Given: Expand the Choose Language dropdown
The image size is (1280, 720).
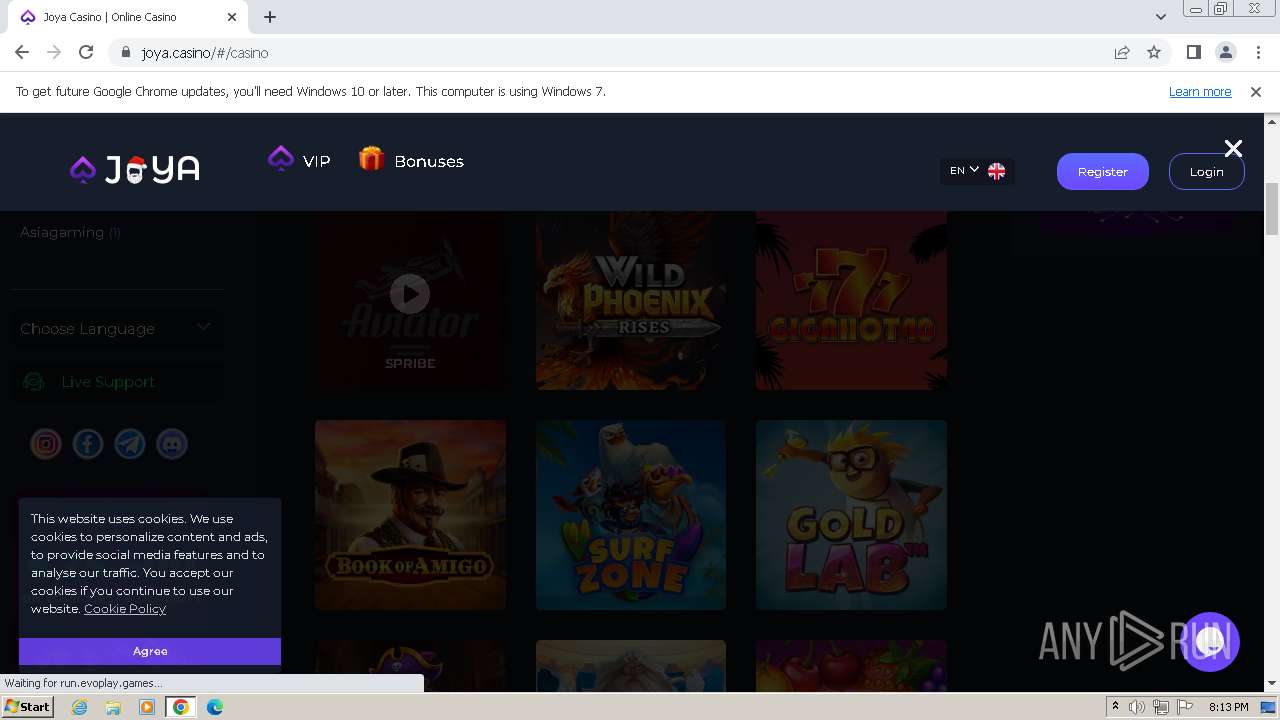Looking at the screenshot, I should [116, 328].
